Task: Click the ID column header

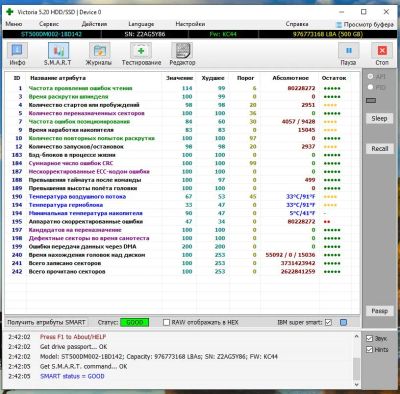Action: point(17,78)
